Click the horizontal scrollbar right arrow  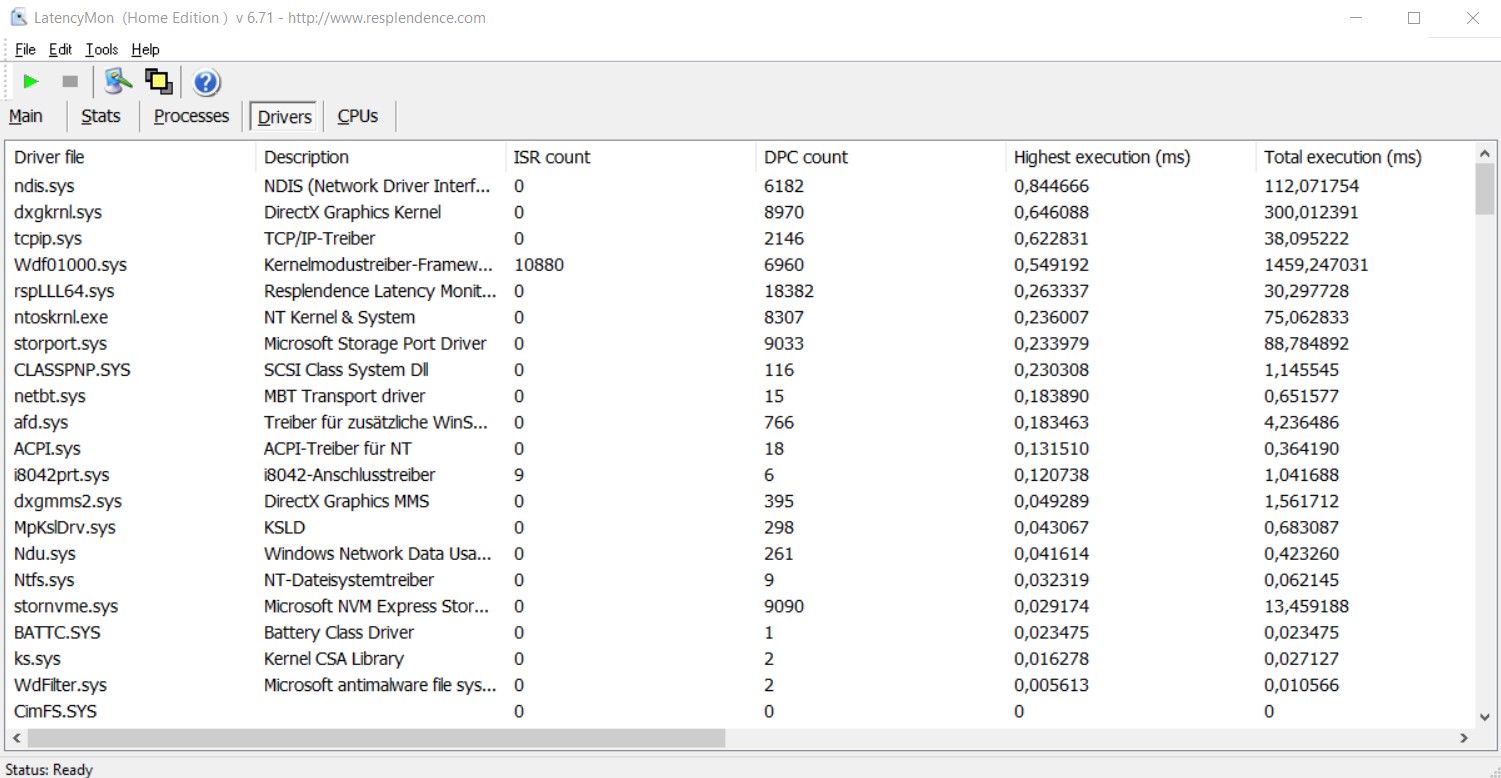(x=1464, y=738)
